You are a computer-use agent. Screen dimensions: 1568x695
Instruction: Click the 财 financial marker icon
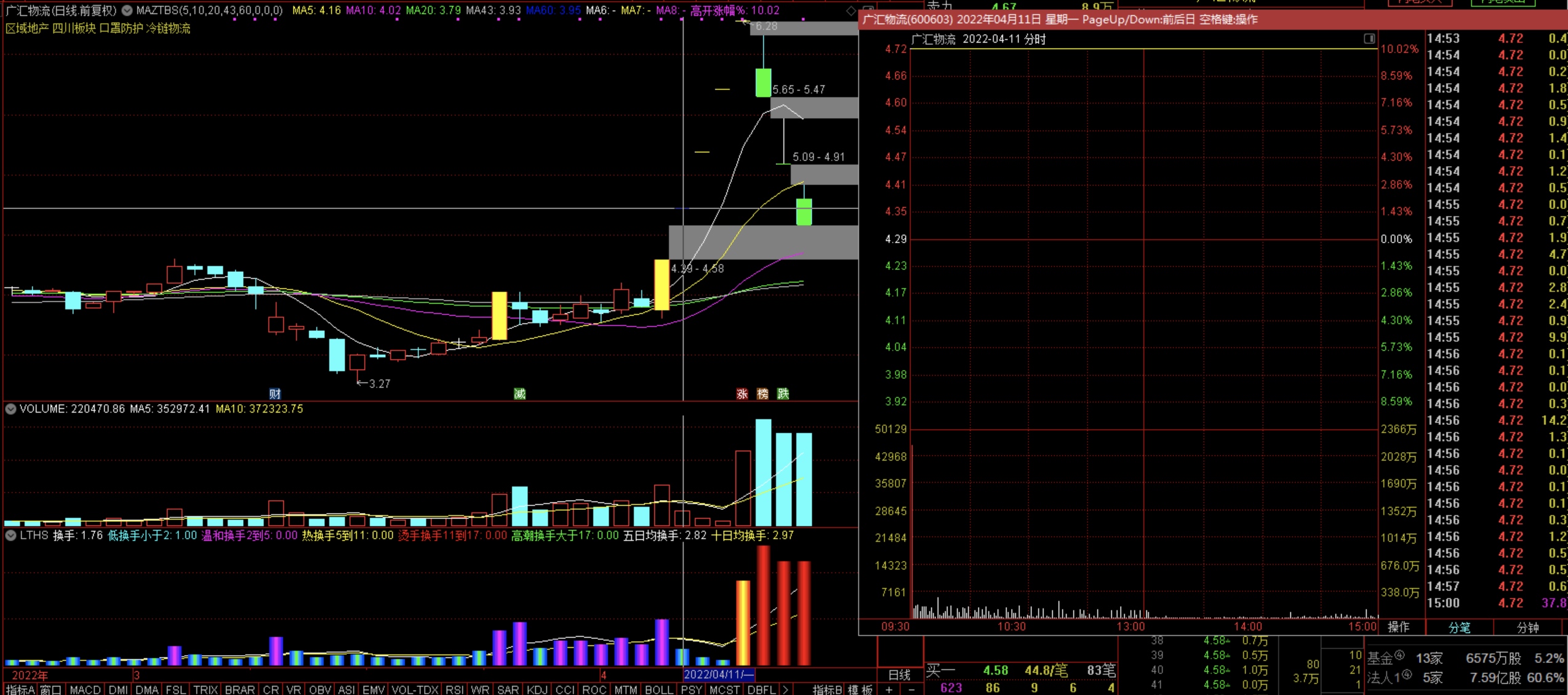275,394
